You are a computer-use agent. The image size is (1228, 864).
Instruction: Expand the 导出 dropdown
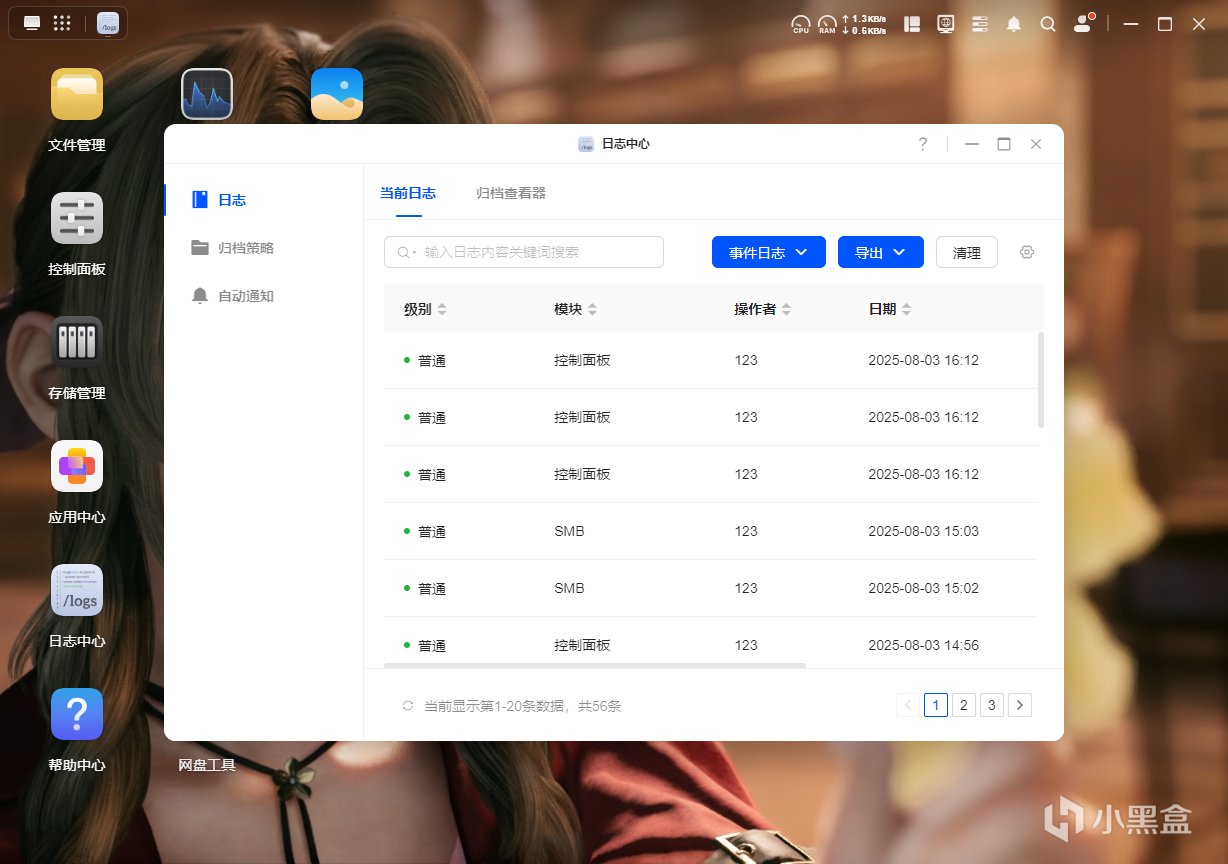coord(881,252)
